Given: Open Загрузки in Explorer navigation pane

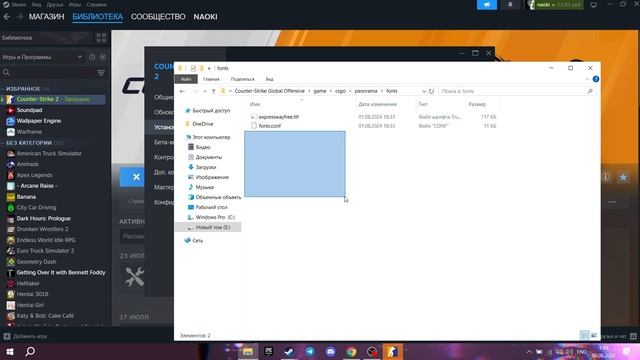Looking at the screenshot, I should pyautogui.click(x=205, y=167).
